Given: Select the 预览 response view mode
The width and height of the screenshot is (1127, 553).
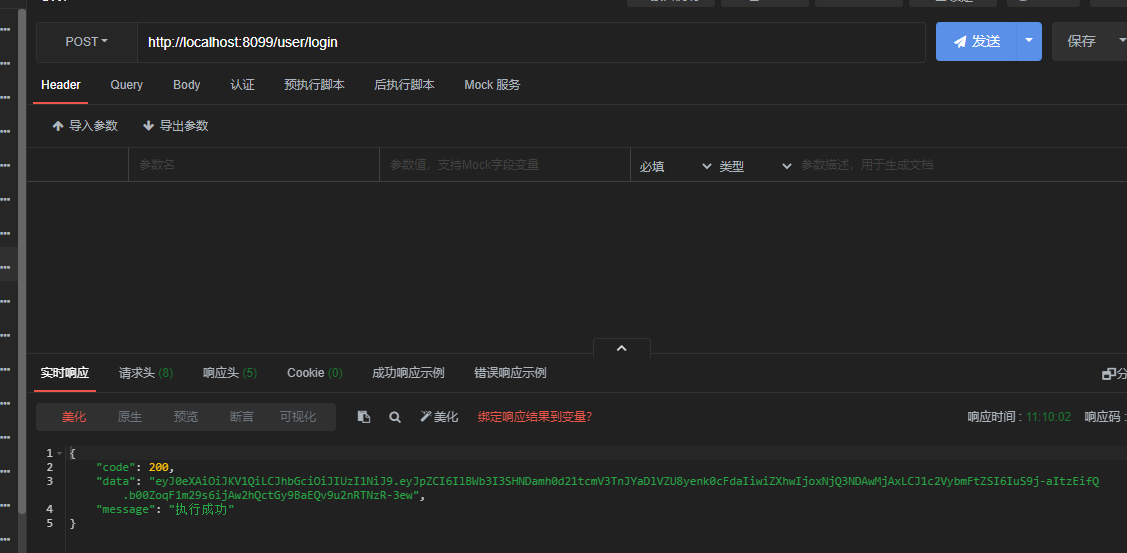Looking at the screenshot, I should pyautogui.click(x=185, y=416).
